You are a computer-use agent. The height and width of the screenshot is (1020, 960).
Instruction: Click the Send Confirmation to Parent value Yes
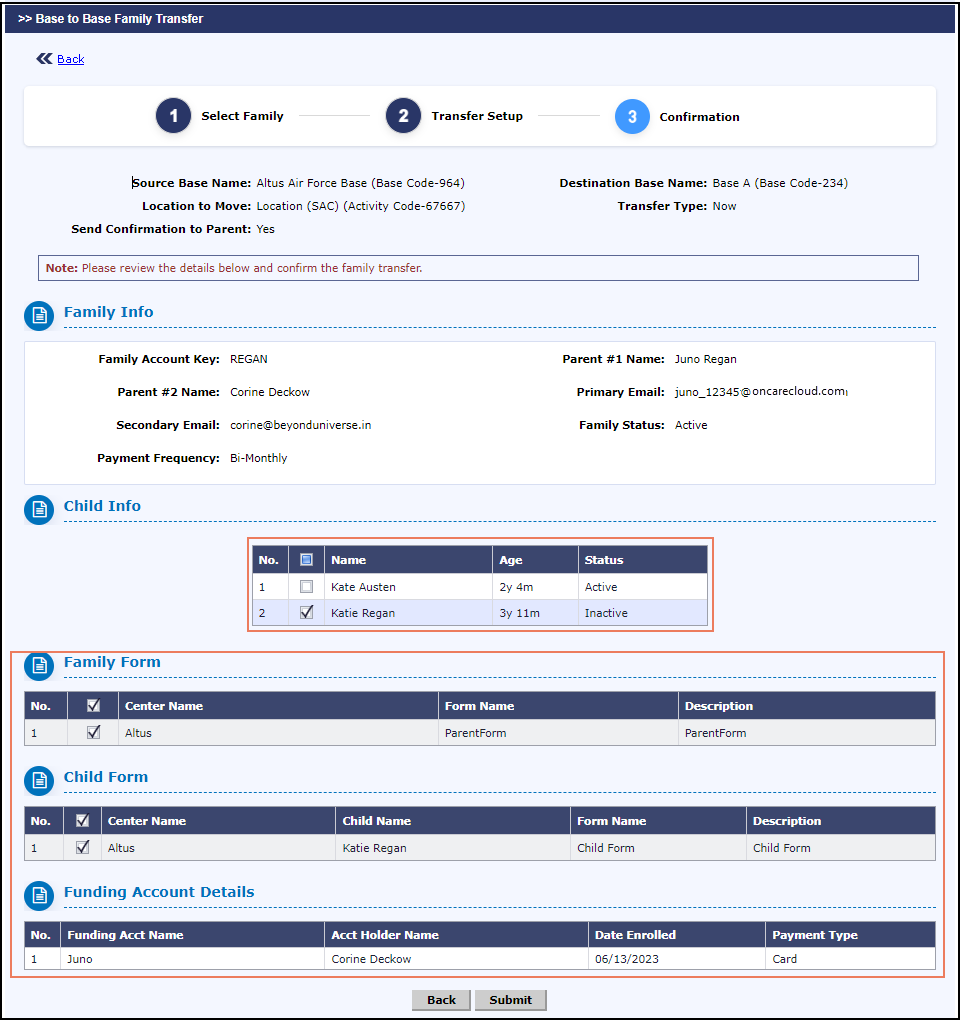coord(265,229)
